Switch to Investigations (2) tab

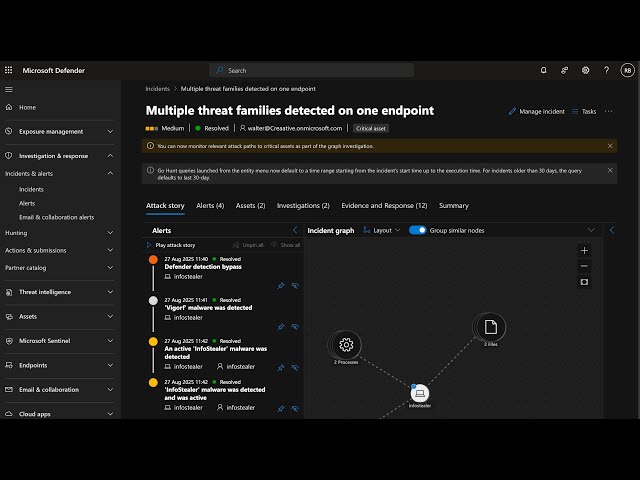[303, 206]
